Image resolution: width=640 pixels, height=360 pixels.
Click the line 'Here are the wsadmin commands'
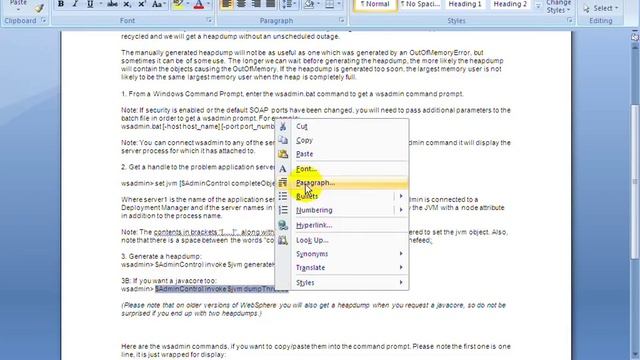tap(316, 351)
